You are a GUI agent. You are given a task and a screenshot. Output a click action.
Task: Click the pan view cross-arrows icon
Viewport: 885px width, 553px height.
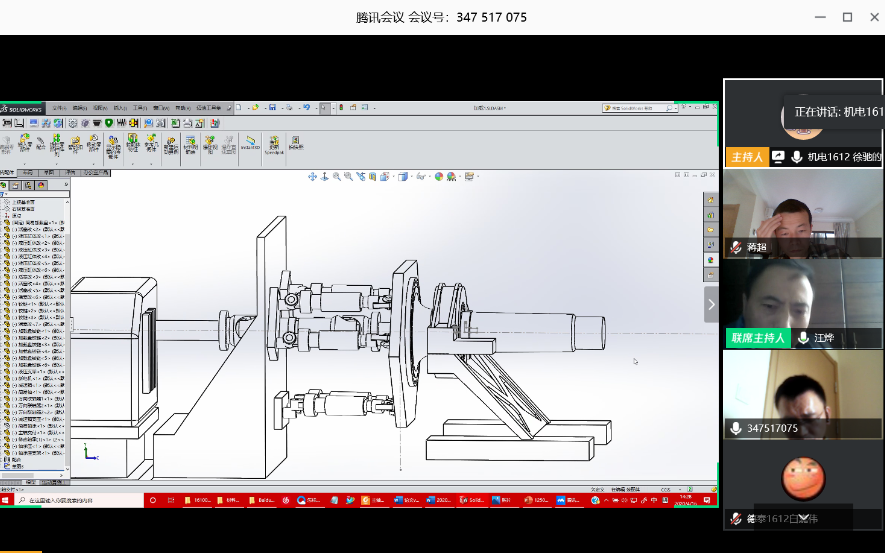tap(312, 177)
